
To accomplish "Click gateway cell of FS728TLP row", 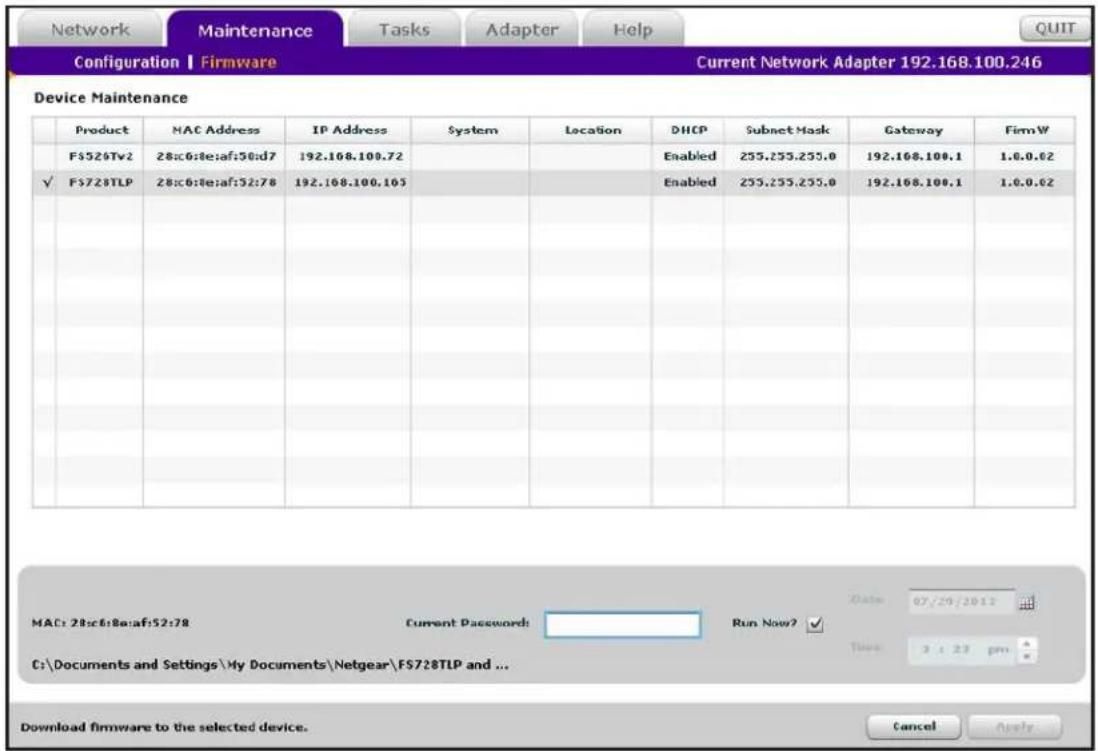I will click(x=914, y=183).
